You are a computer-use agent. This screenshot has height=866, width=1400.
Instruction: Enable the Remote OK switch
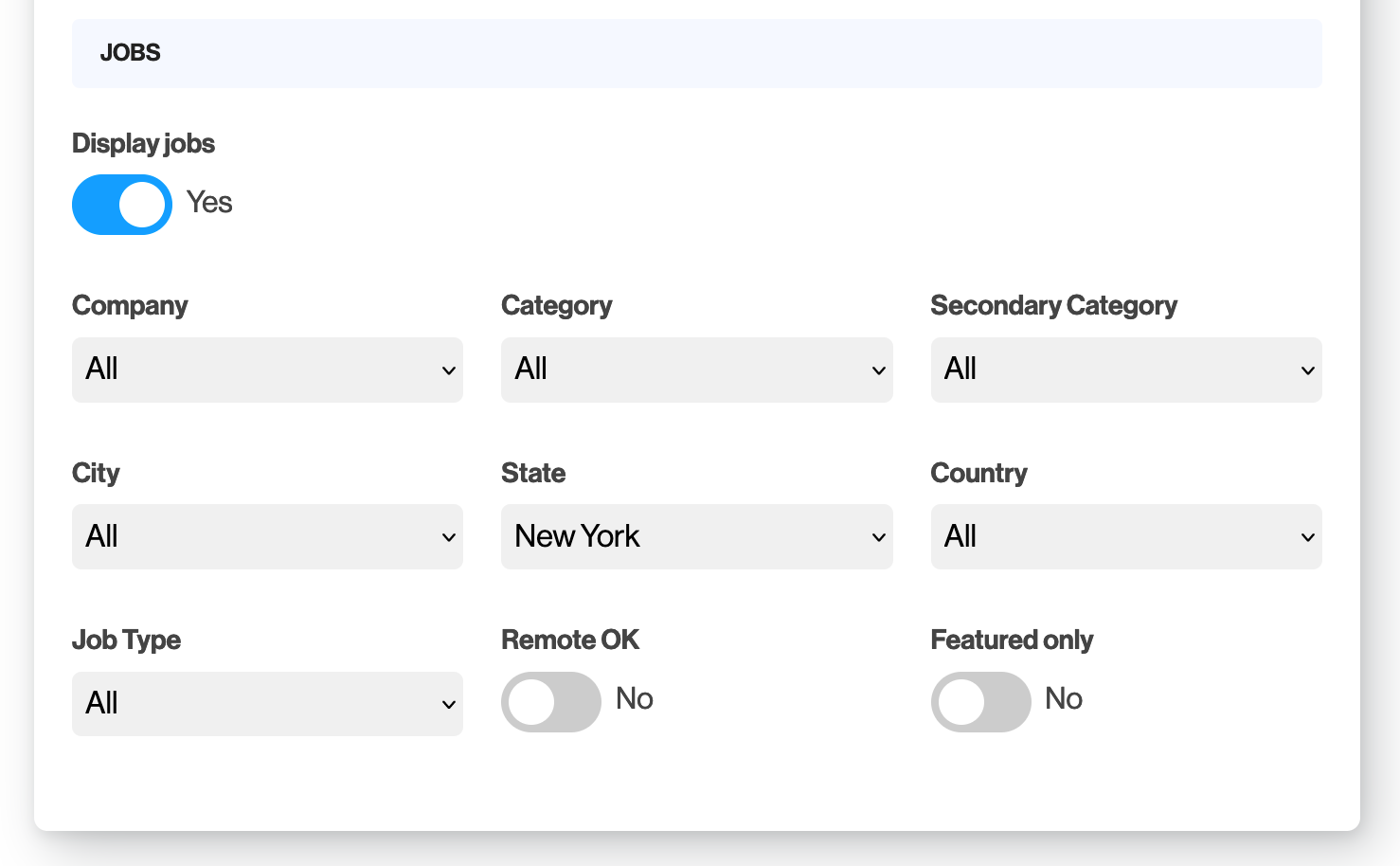[x=550, y=702]
